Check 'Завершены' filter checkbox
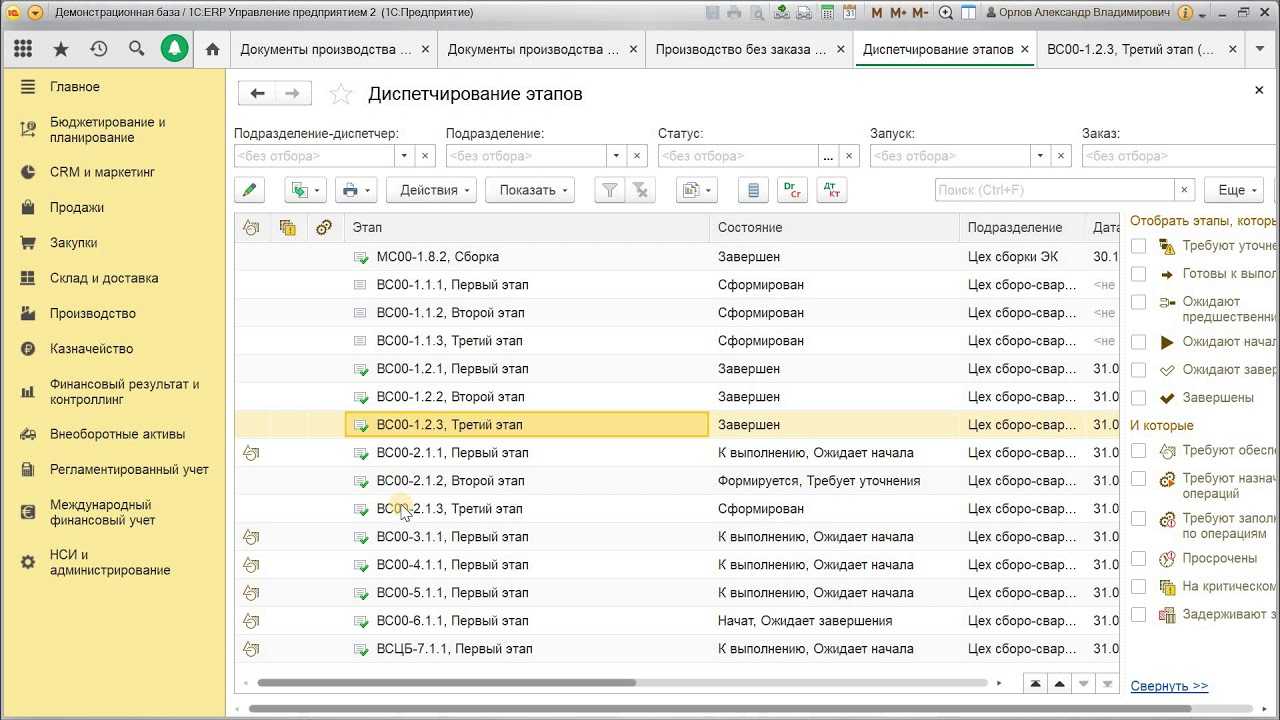 click(1138, 398)
